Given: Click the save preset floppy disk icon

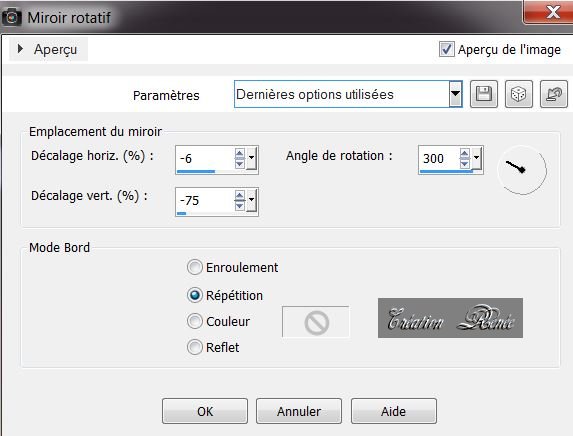Looking at the screenshot, I should coord(484,94).
